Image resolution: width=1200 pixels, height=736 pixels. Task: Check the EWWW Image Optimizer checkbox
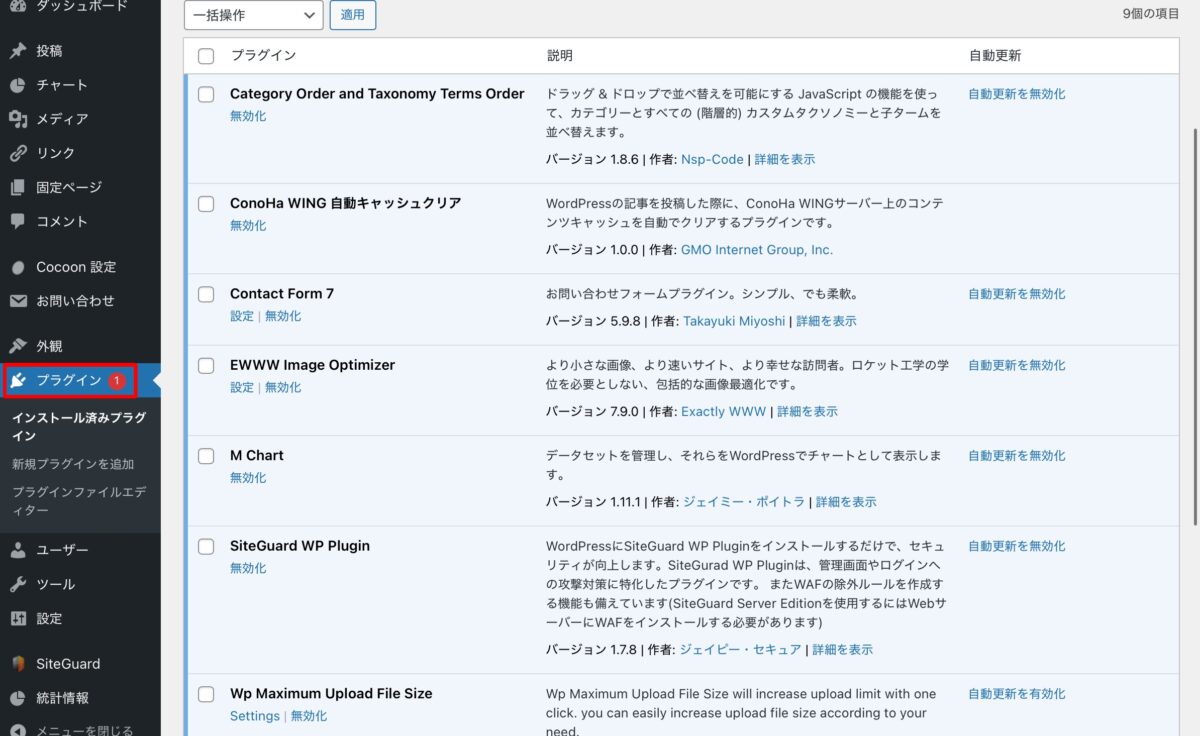206,365
